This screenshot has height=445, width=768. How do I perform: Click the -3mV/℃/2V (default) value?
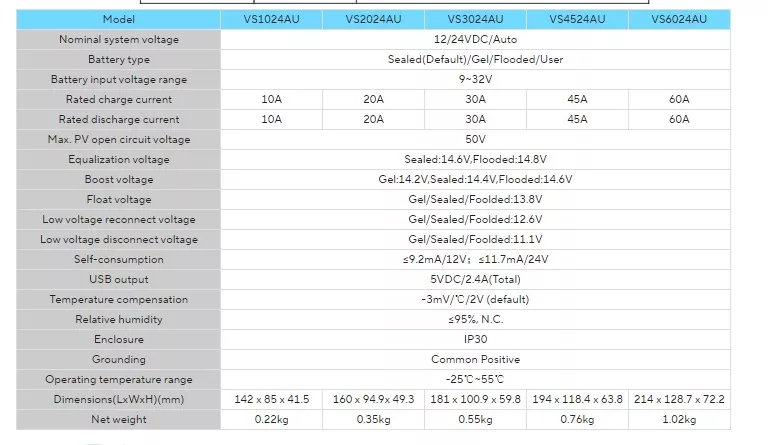(475, 300)
